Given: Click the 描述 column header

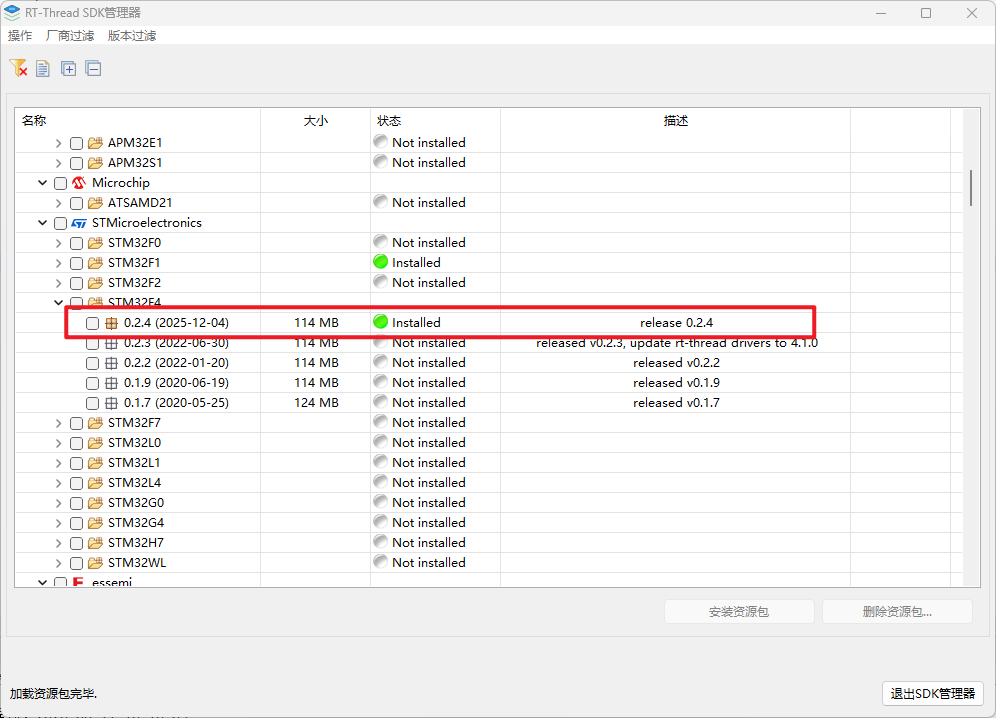Looking at the screenshot, I should tap(676, 121).
